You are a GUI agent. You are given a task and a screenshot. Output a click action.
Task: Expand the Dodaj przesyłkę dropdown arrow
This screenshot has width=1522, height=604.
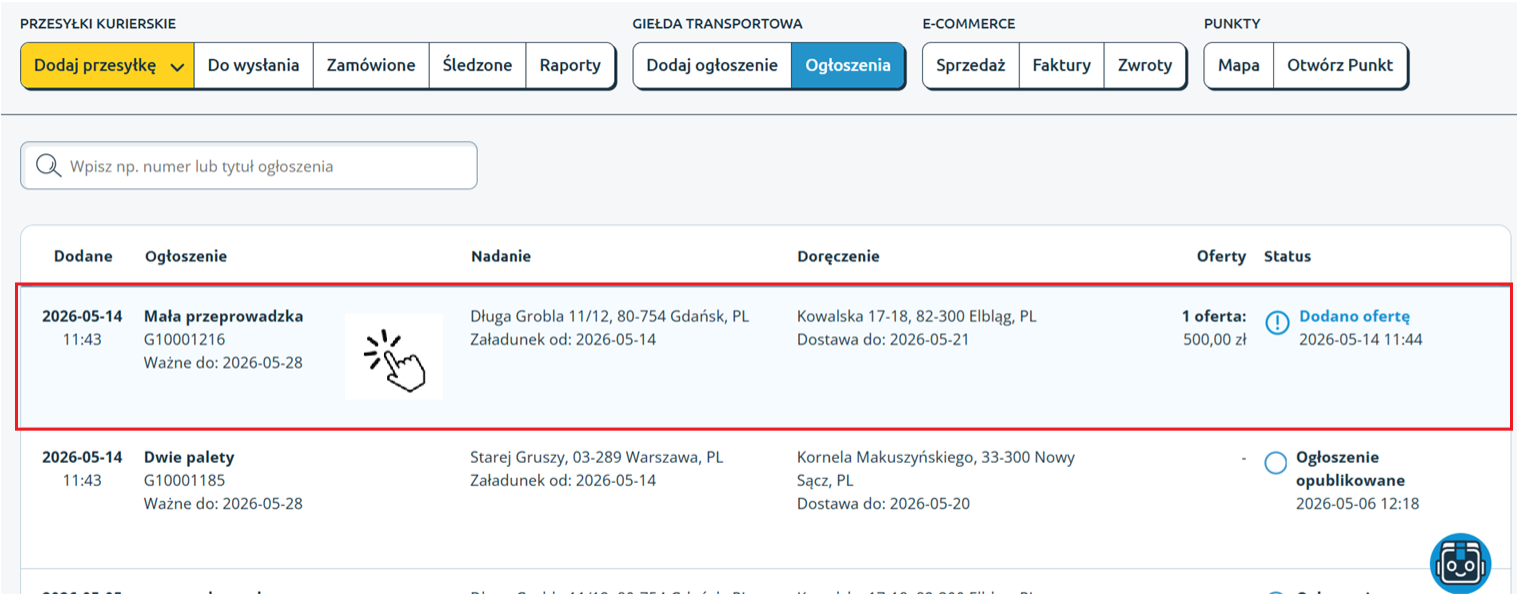(178, 67)
